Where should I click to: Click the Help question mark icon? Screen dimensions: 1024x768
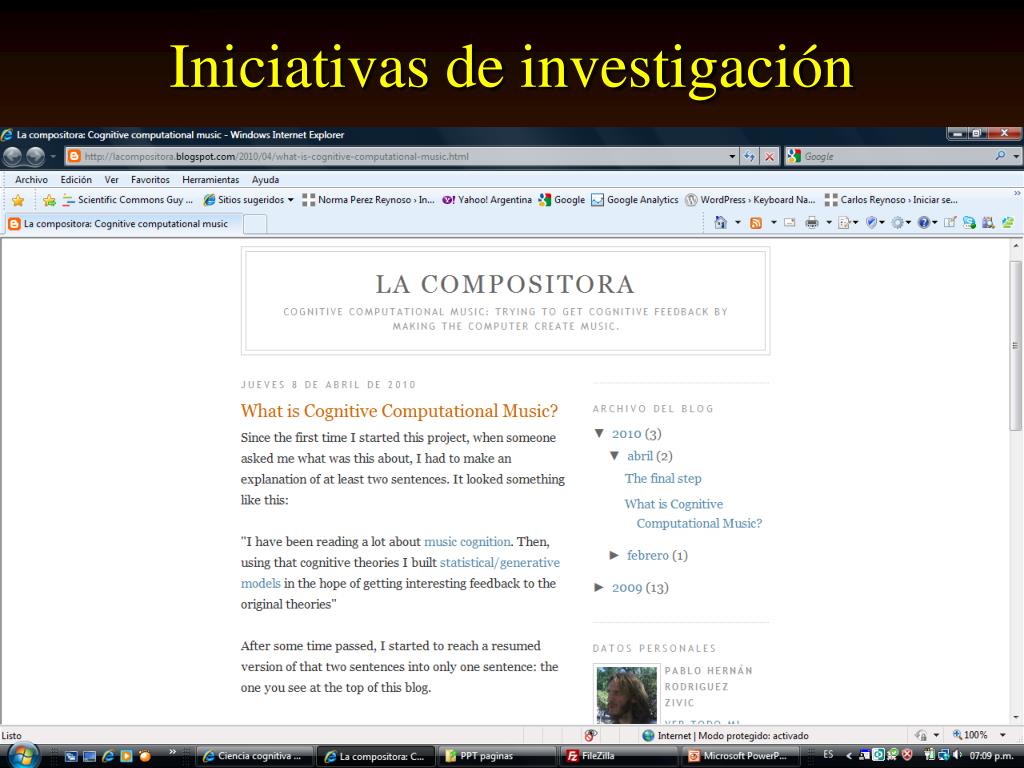pos(923,223)
